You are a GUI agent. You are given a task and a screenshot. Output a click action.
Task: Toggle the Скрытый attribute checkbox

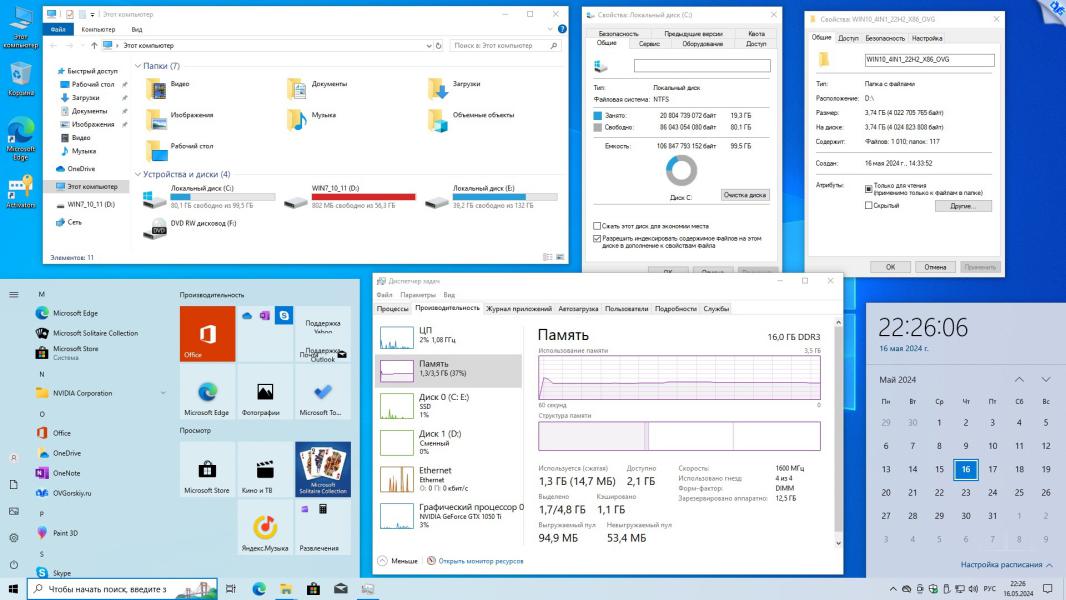click(x=868, y=205)
